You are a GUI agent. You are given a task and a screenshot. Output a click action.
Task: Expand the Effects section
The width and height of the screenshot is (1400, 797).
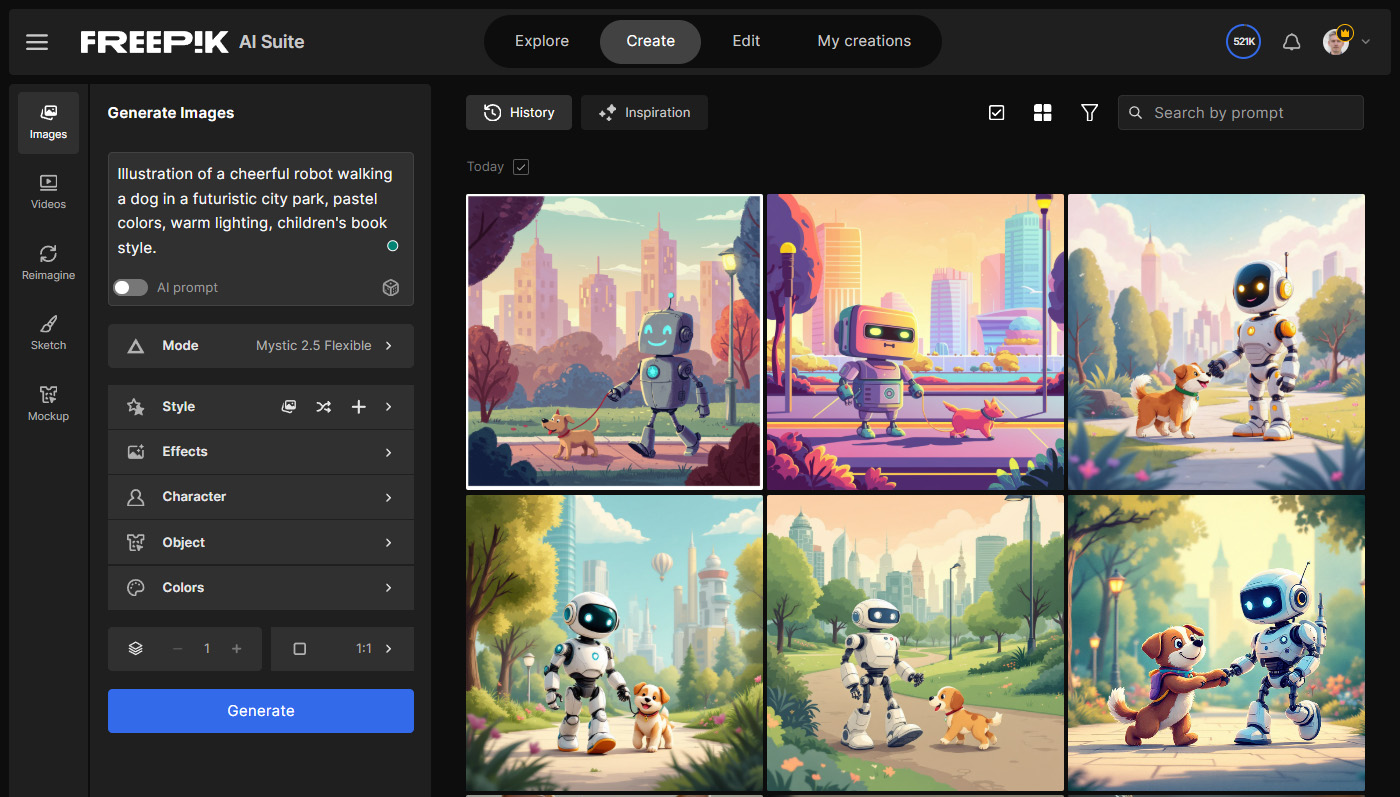261,452
